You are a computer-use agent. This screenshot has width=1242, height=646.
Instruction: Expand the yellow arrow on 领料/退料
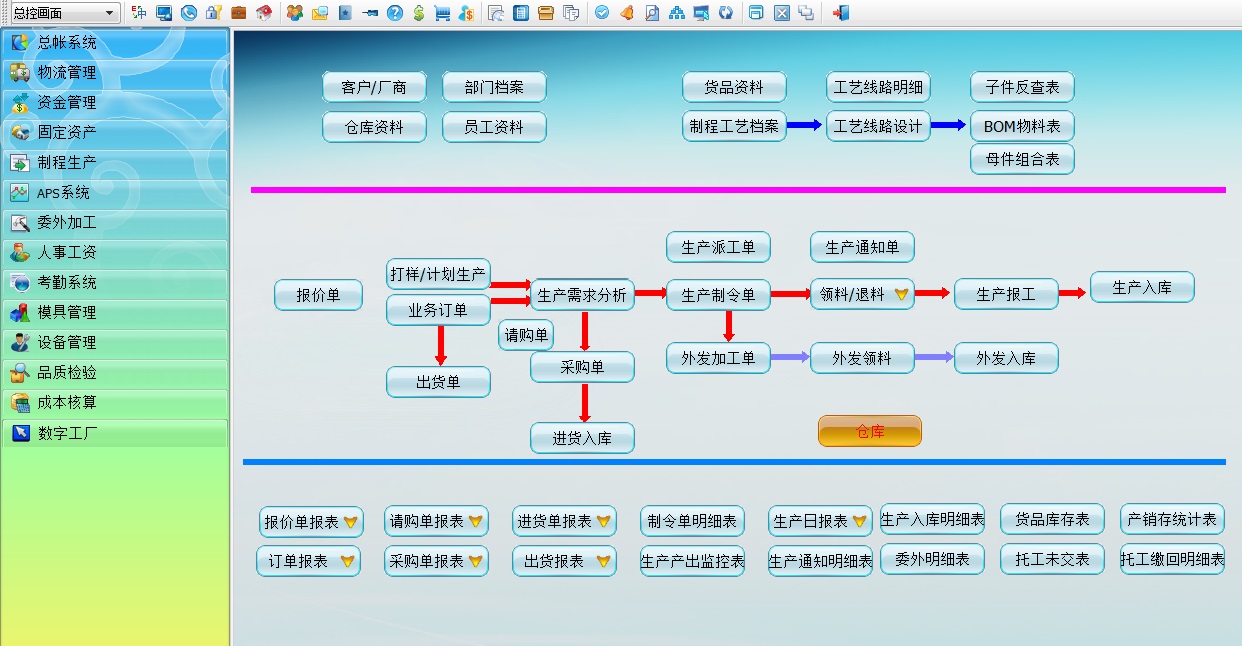point(903,294)
